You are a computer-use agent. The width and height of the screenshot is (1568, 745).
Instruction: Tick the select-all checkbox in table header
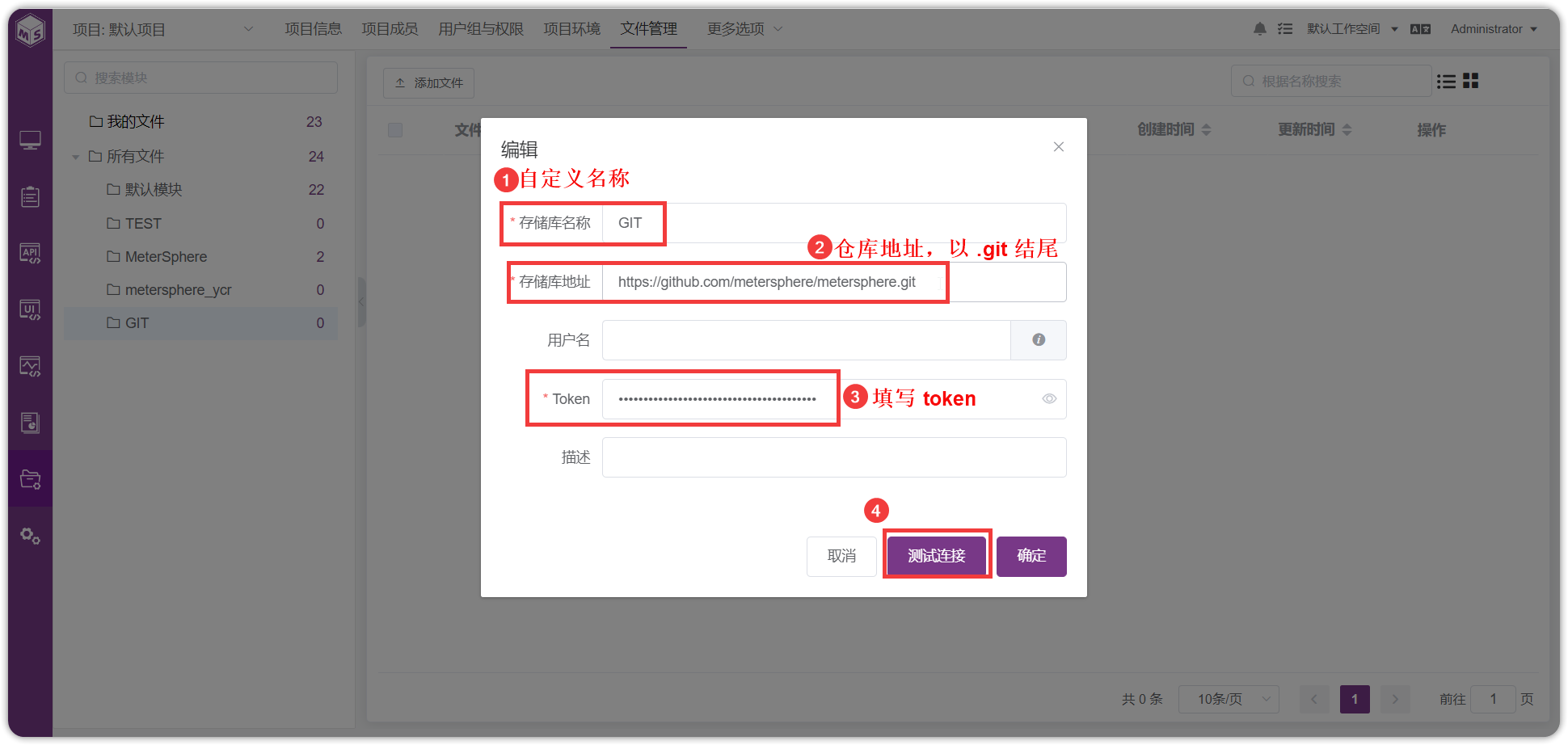(x=395, y=130)
